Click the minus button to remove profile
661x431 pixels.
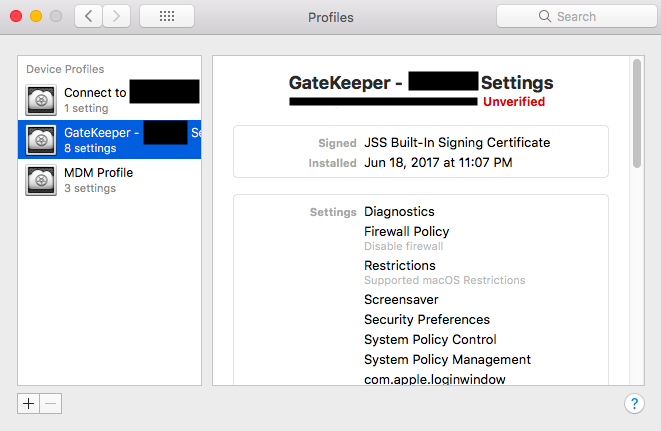51,403
